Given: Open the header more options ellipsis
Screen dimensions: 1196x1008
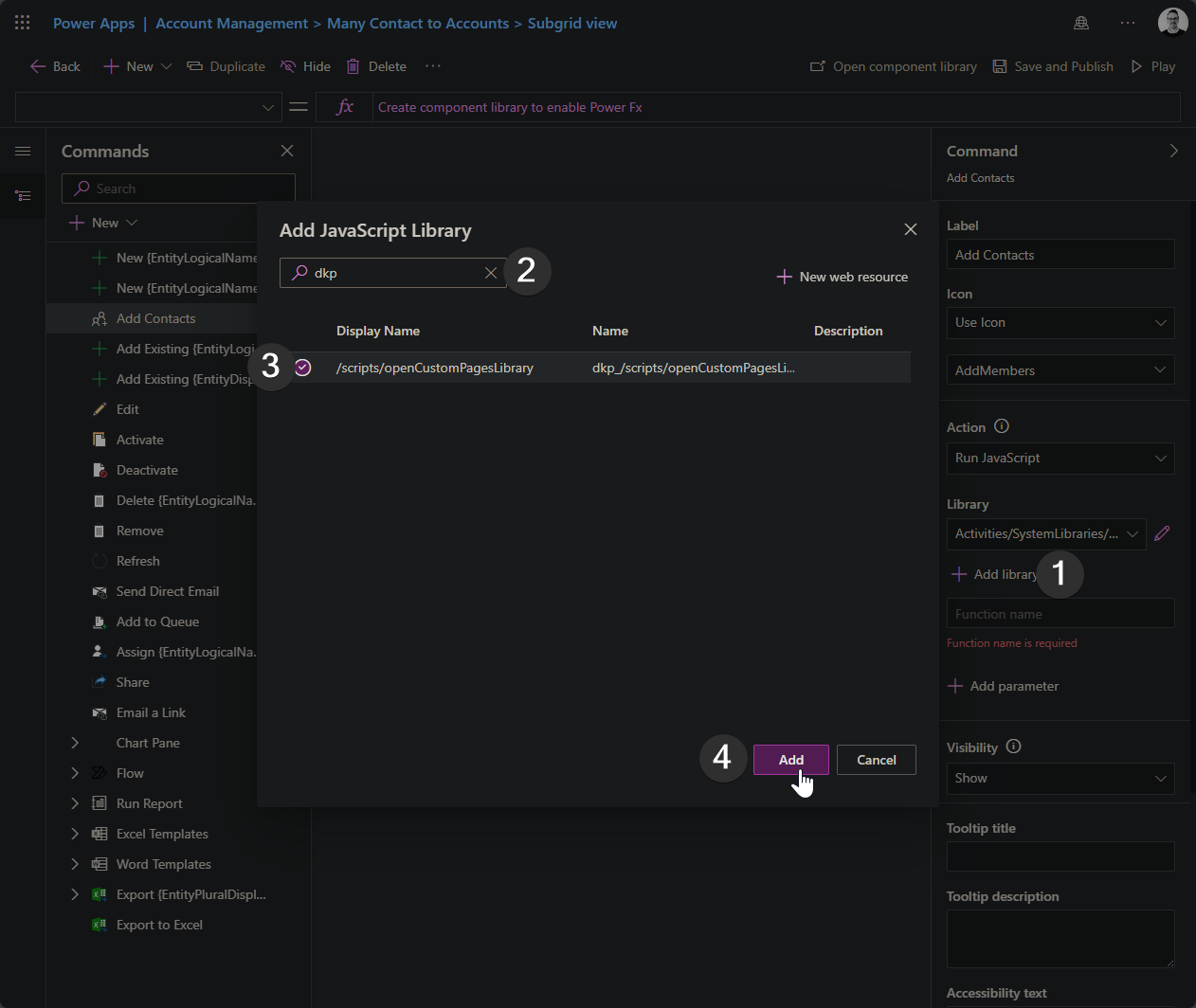Looking at the screenshot, I should [x=1128, y=23].
